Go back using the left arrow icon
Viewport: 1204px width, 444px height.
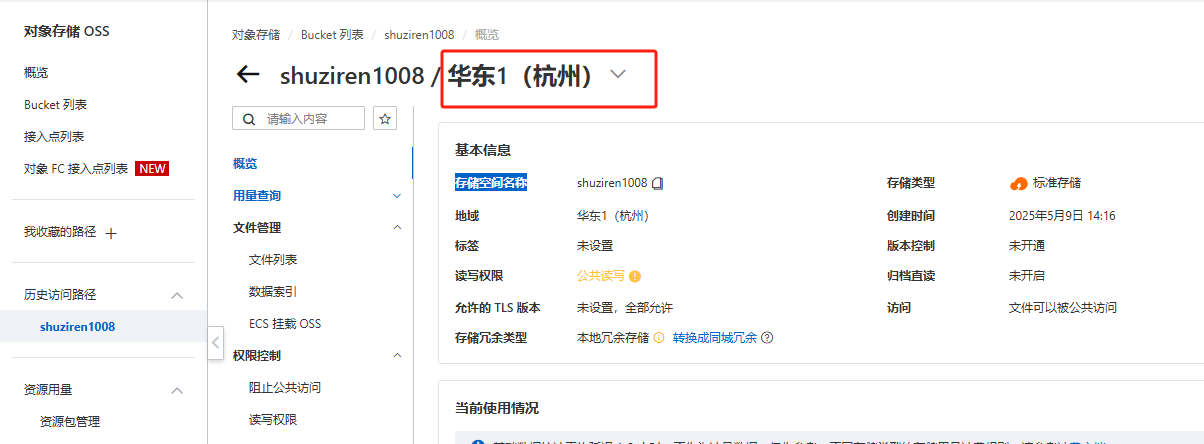tap(247, 75)
